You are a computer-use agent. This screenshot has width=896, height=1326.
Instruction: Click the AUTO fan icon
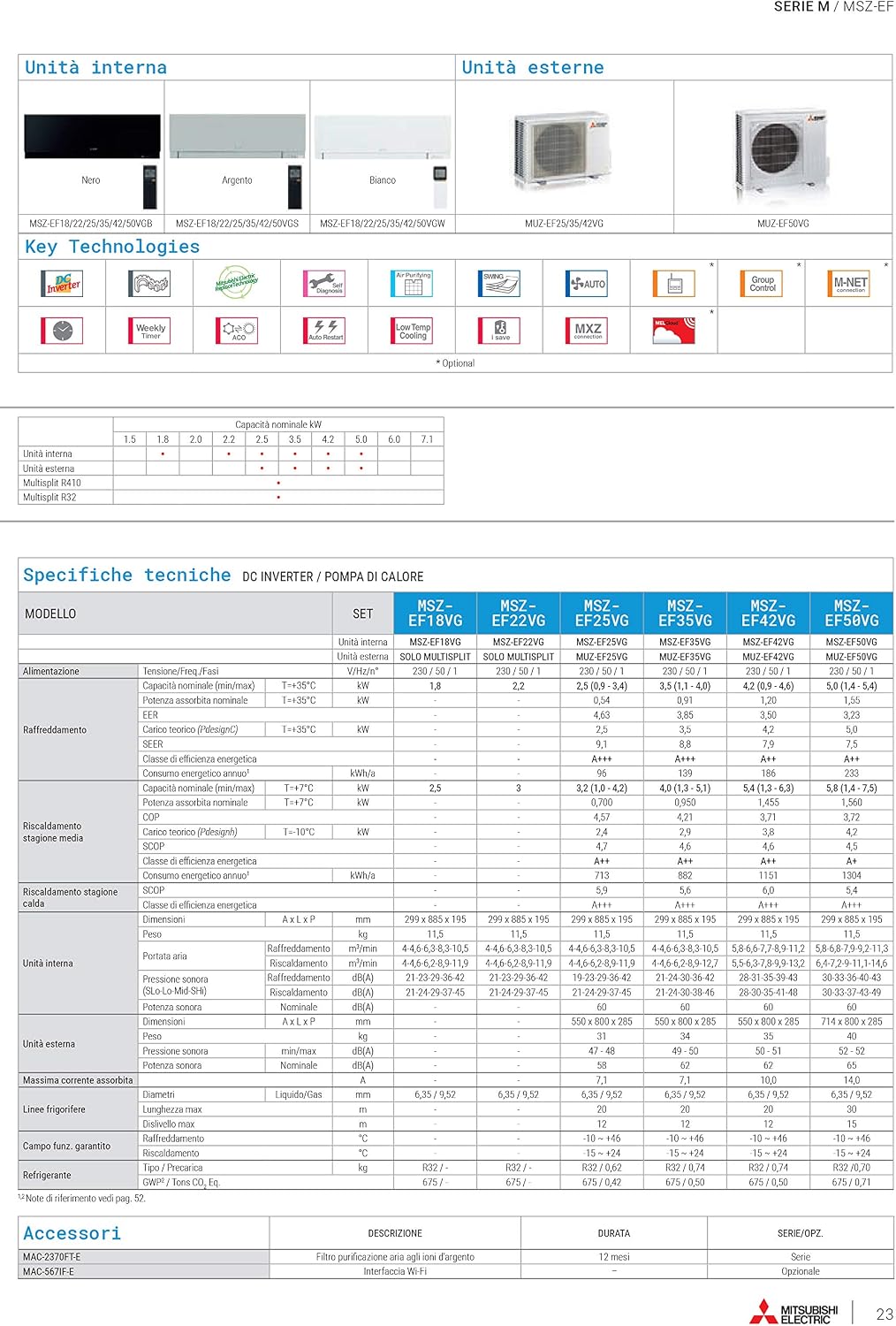587,284
